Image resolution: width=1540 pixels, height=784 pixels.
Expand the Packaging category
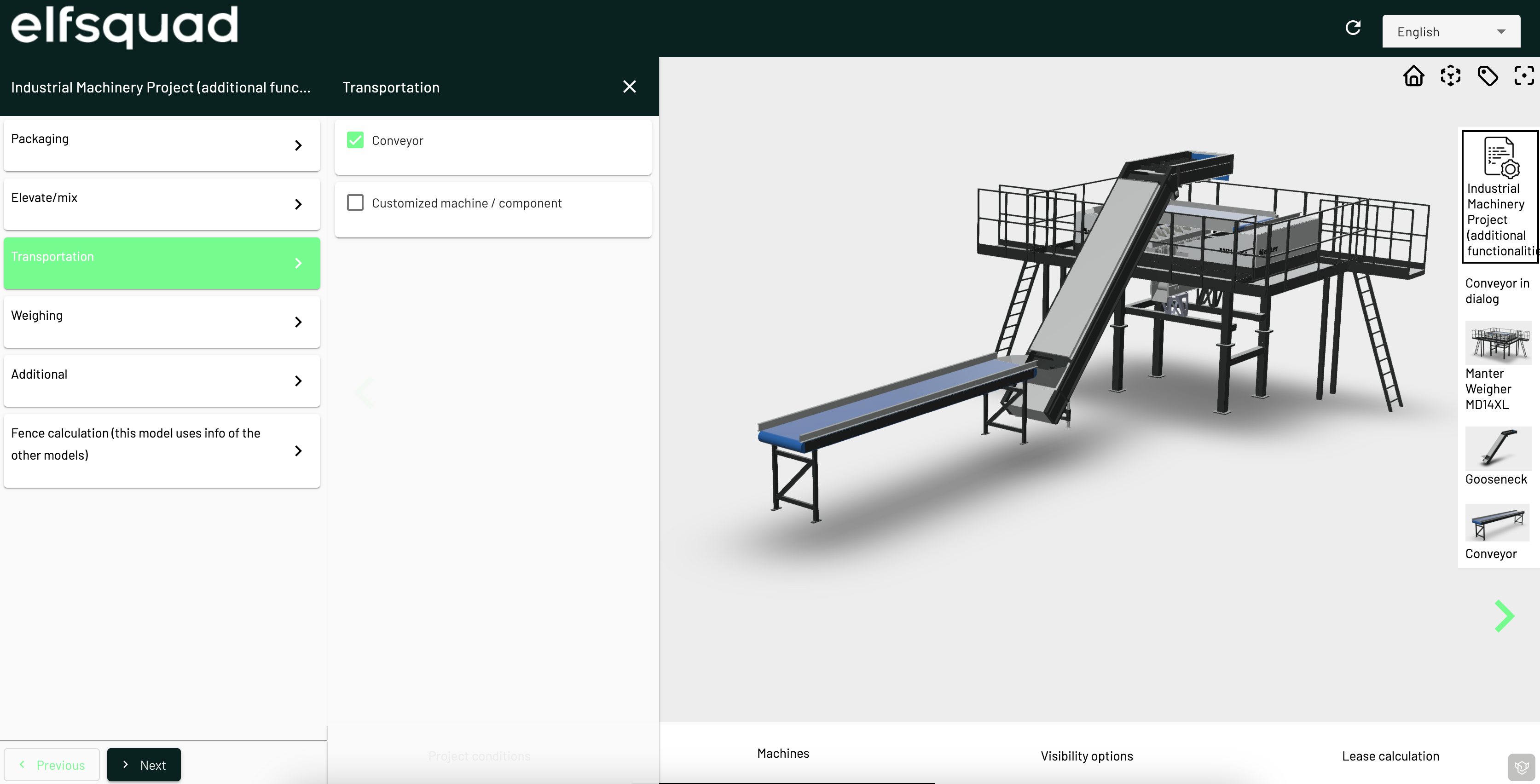(x=162, y=145)
